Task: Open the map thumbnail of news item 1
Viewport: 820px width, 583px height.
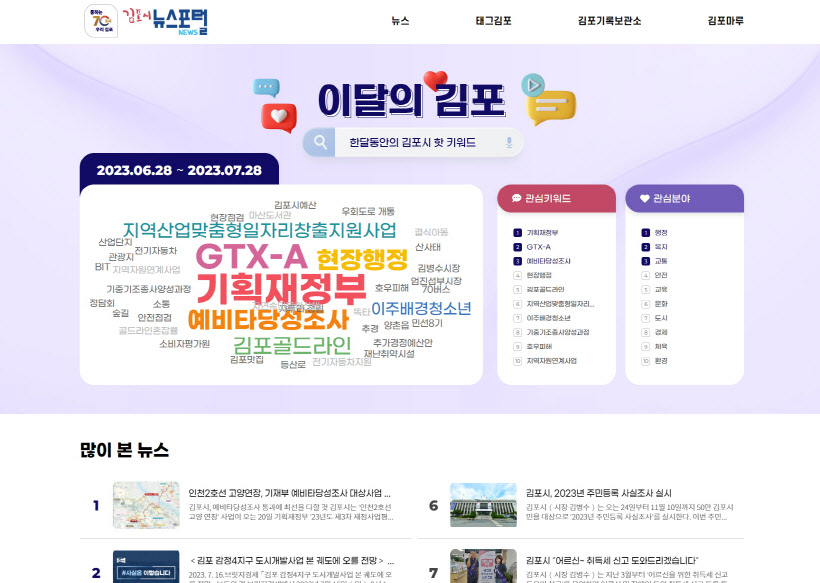Action: pyautogui.click(x=146, y=505)
